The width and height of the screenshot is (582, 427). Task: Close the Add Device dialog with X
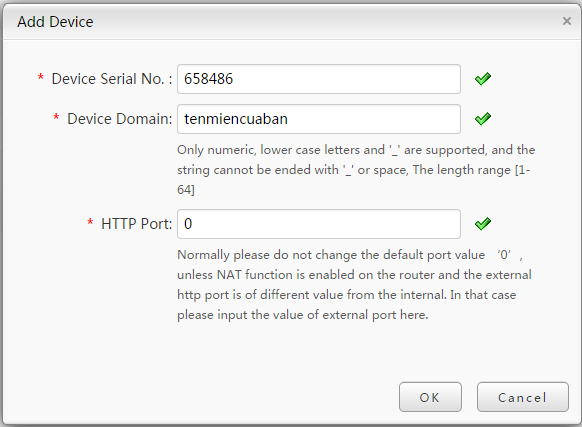click(x=567, y=21)
